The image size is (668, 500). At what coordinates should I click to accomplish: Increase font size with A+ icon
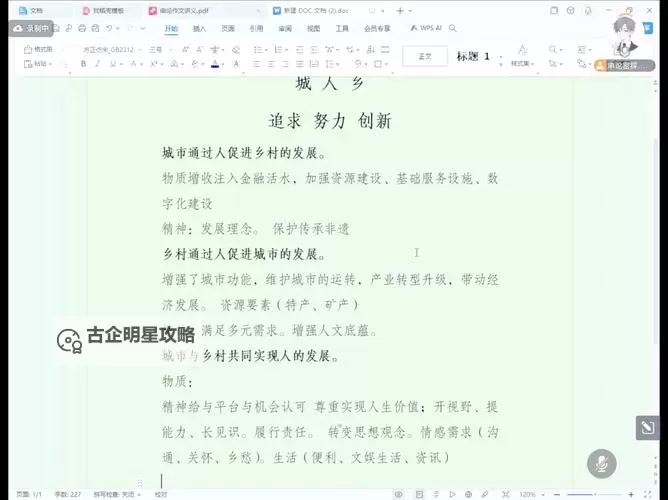coord(185,50)
